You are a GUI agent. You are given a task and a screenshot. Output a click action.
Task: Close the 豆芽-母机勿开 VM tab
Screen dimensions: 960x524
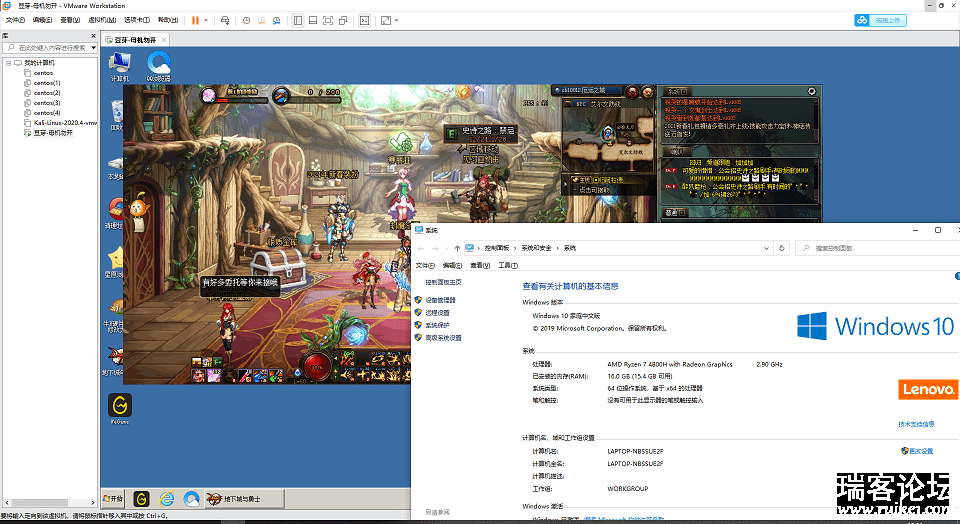[163, 40]
